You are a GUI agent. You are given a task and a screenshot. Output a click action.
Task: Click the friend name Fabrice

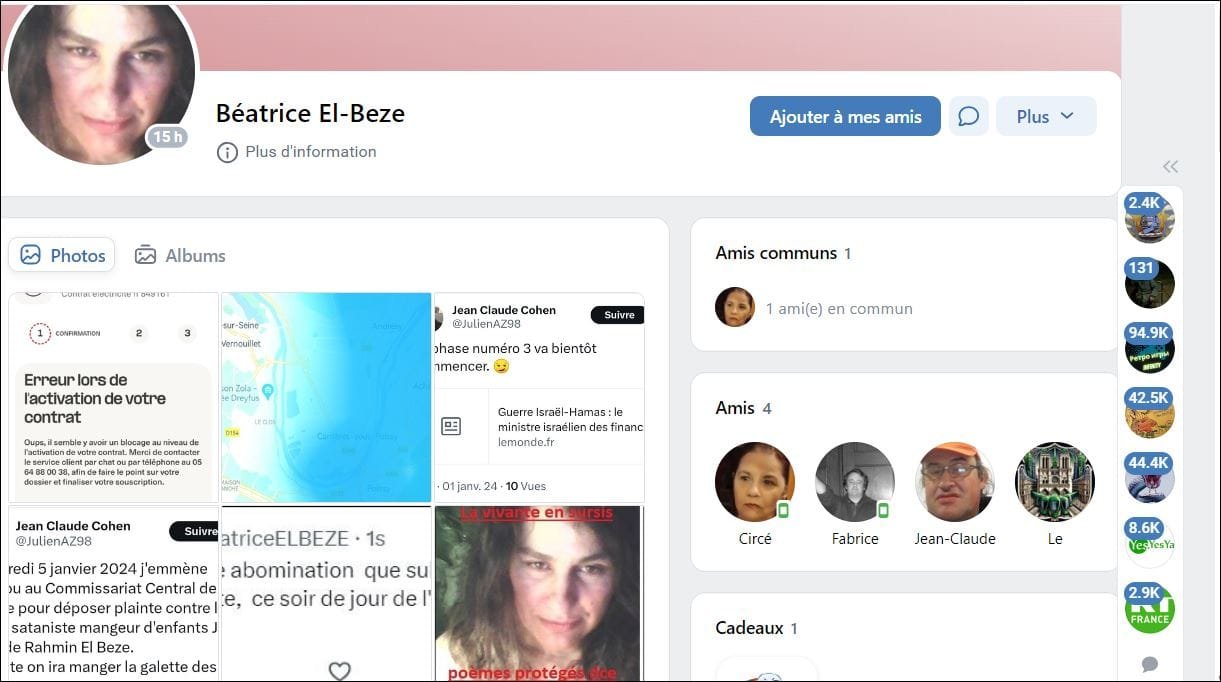[x=855, y=539]
